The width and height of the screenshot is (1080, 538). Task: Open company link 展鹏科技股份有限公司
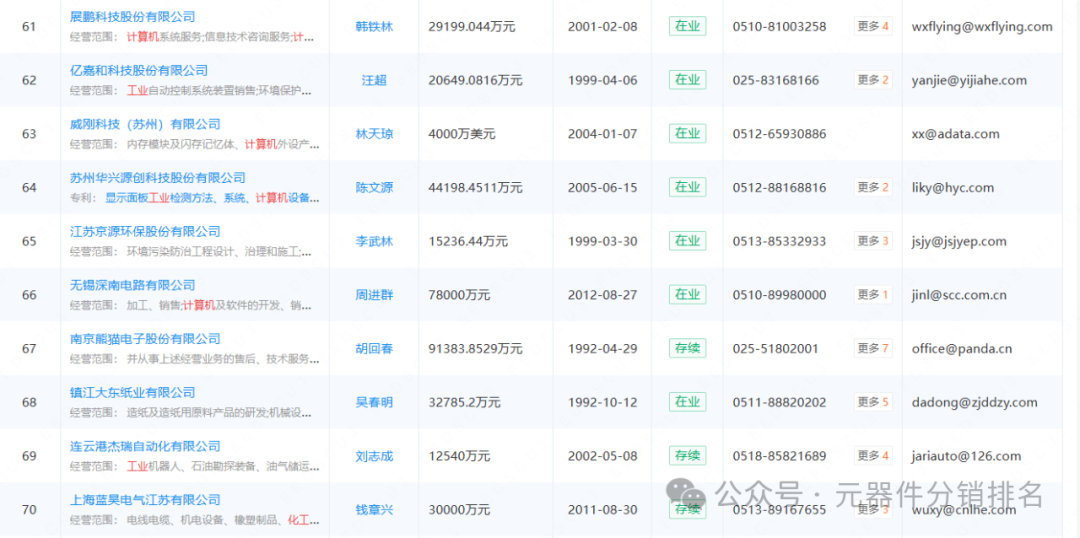(132, 17)
